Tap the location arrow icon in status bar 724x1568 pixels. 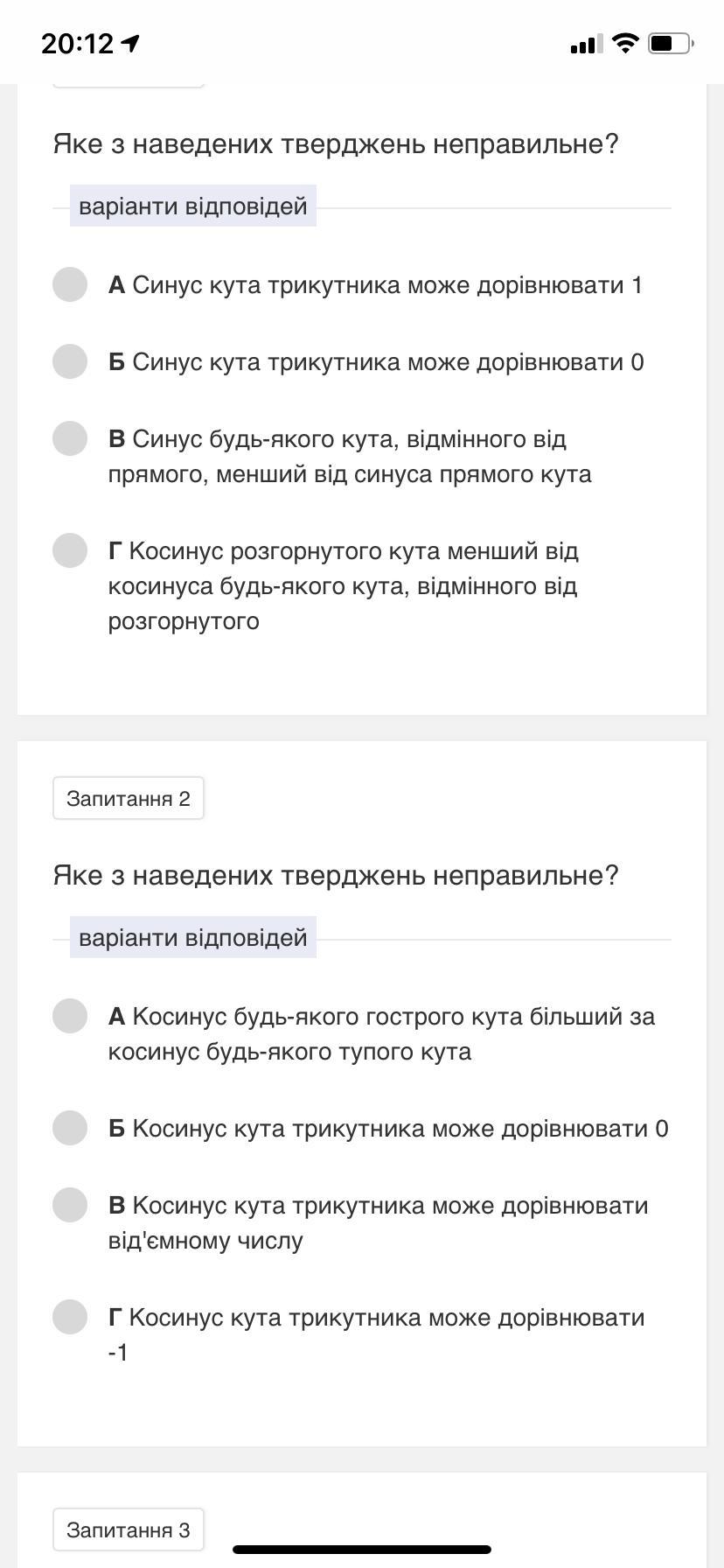tap(131, 43)
